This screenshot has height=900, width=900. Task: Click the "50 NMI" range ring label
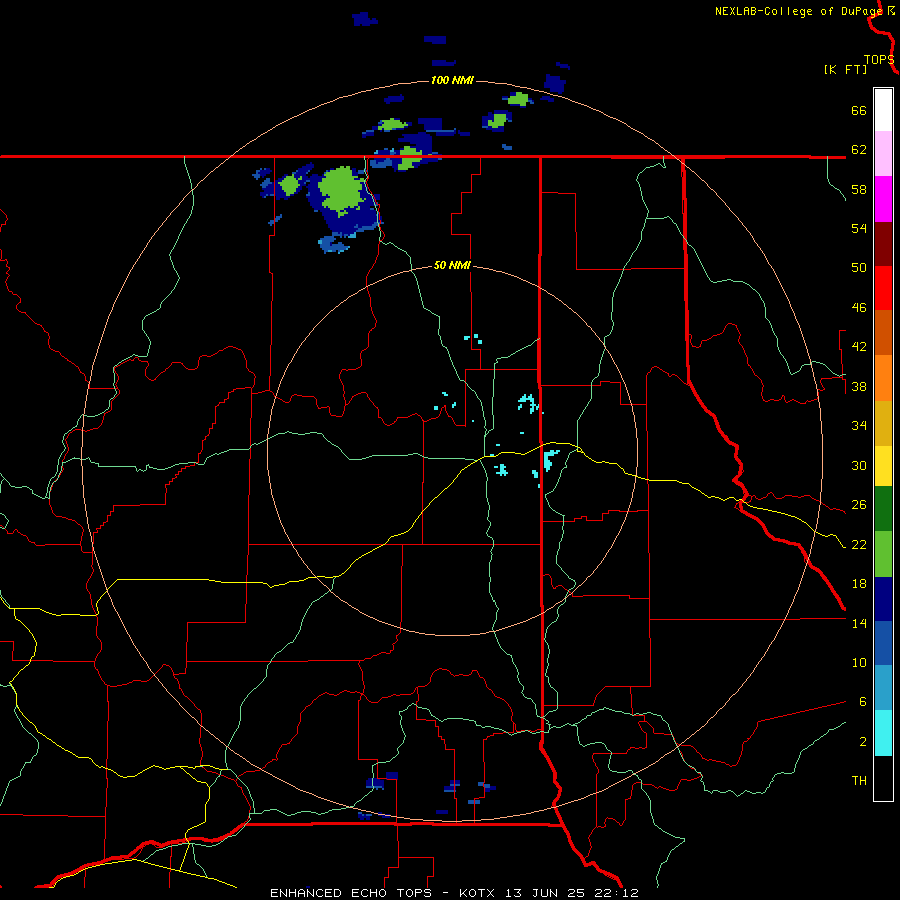452,265
